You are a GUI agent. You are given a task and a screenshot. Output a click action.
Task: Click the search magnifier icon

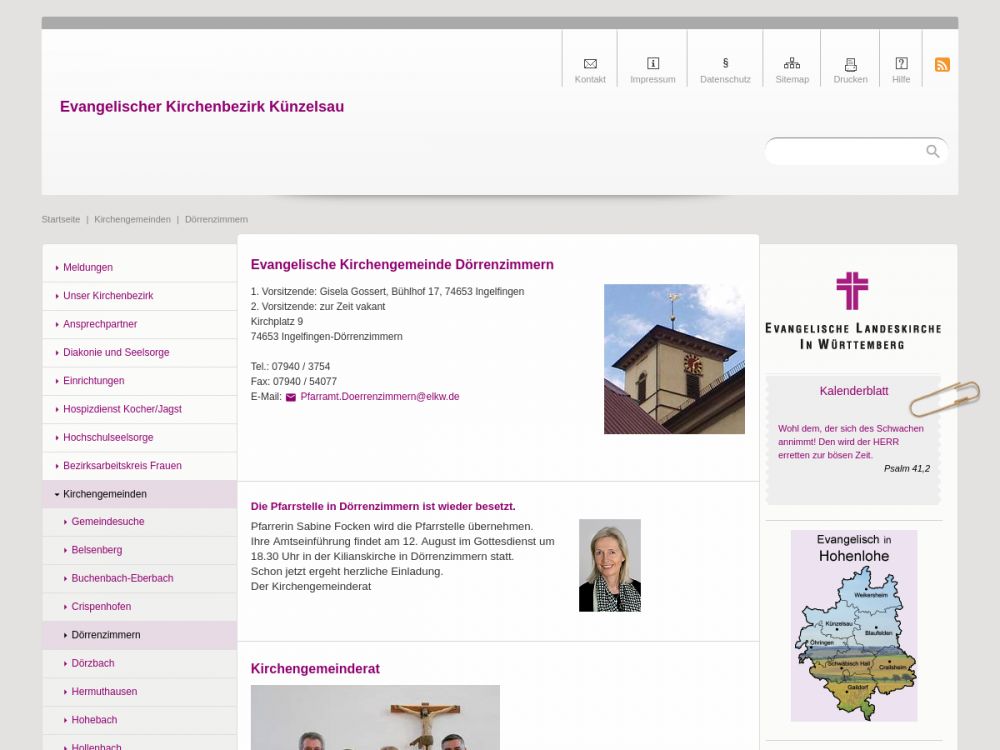[933, 152]
